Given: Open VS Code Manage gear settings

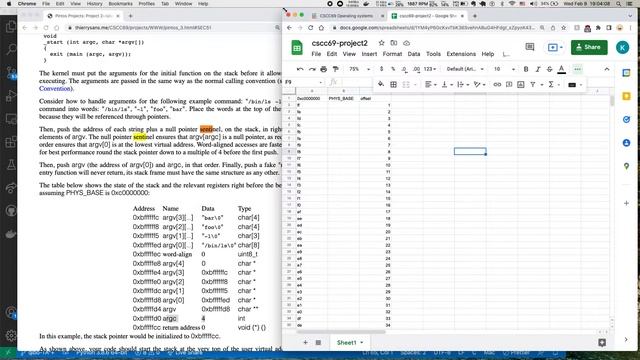Looking at the screenshot, I should click(x=11, y=335).
